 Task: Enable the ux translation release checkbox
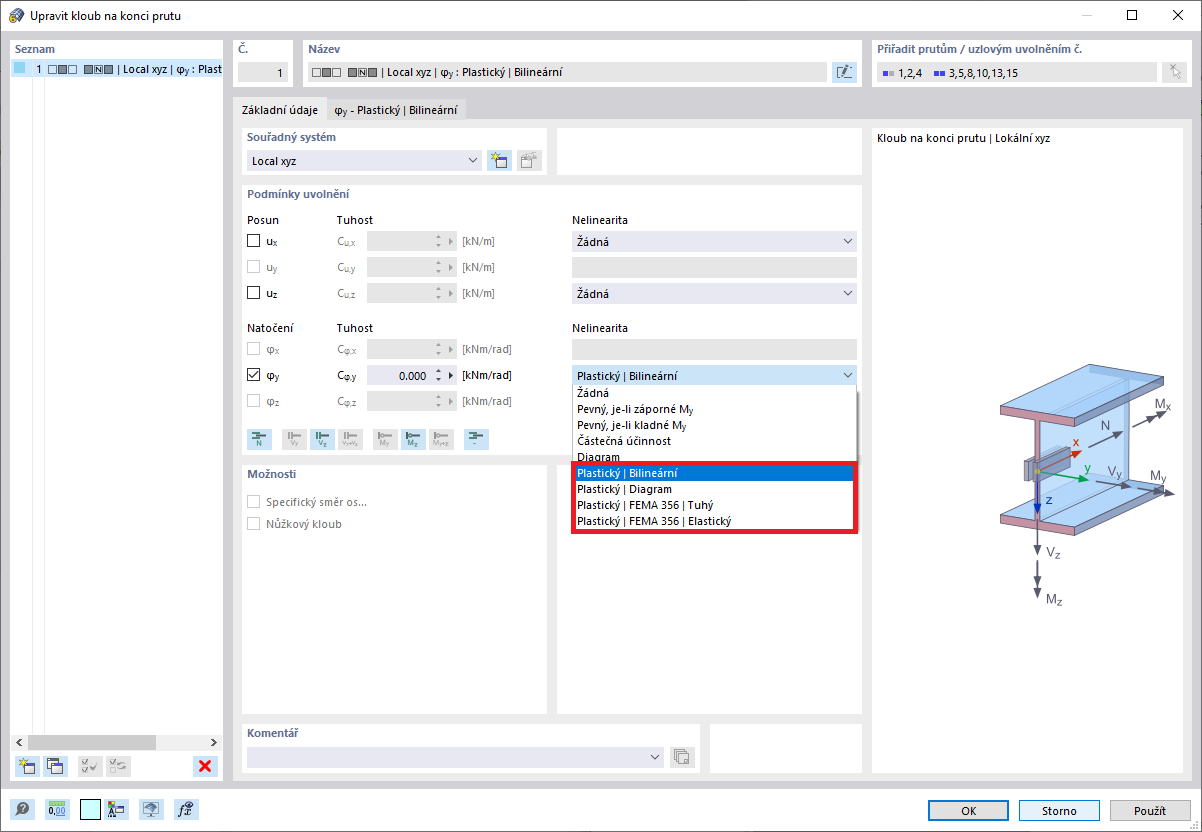pyautogui.click(x=254, y=241)
